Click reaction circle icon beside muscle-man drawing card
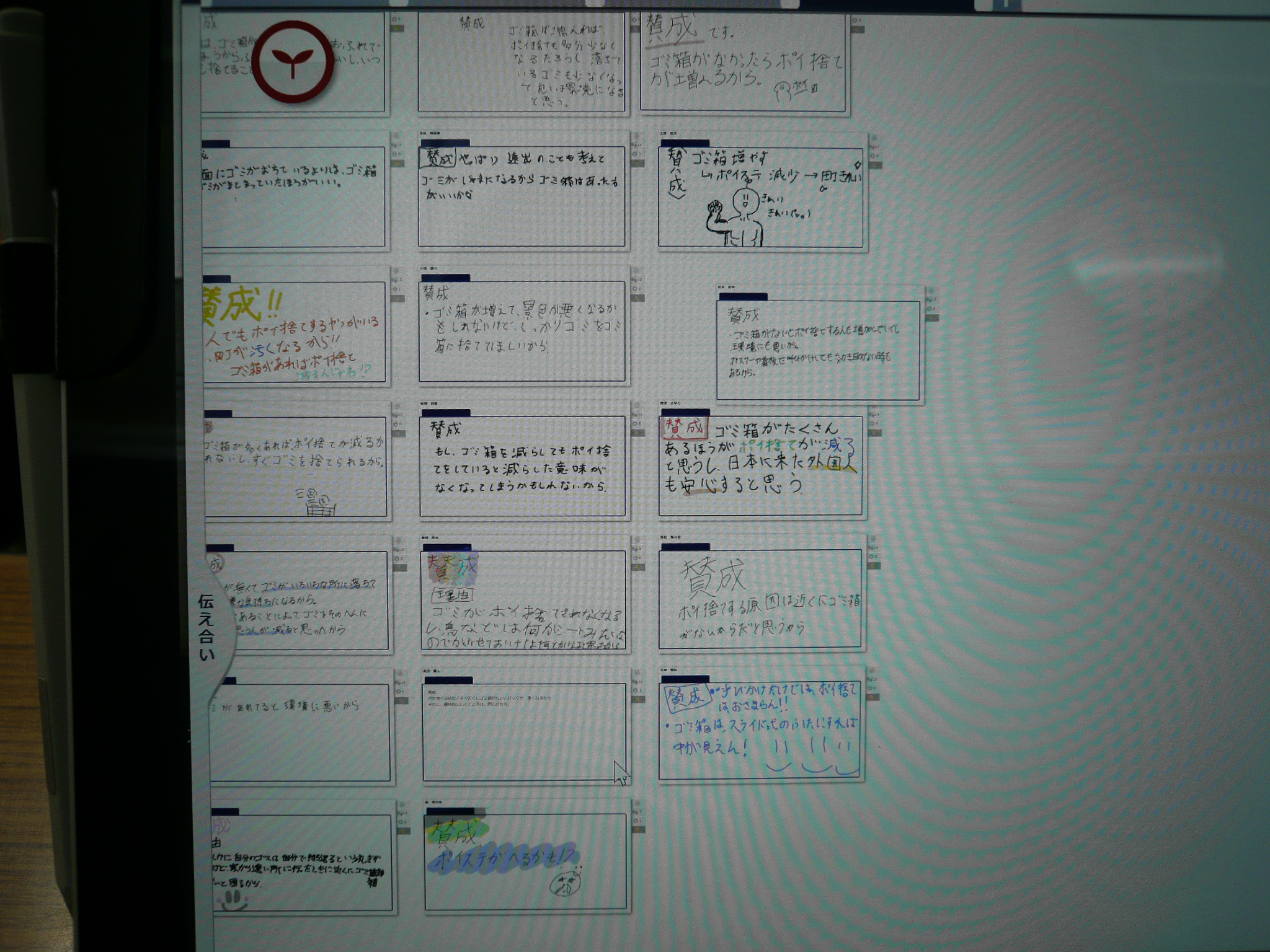 pyautogui.click(x=873, y=155)
